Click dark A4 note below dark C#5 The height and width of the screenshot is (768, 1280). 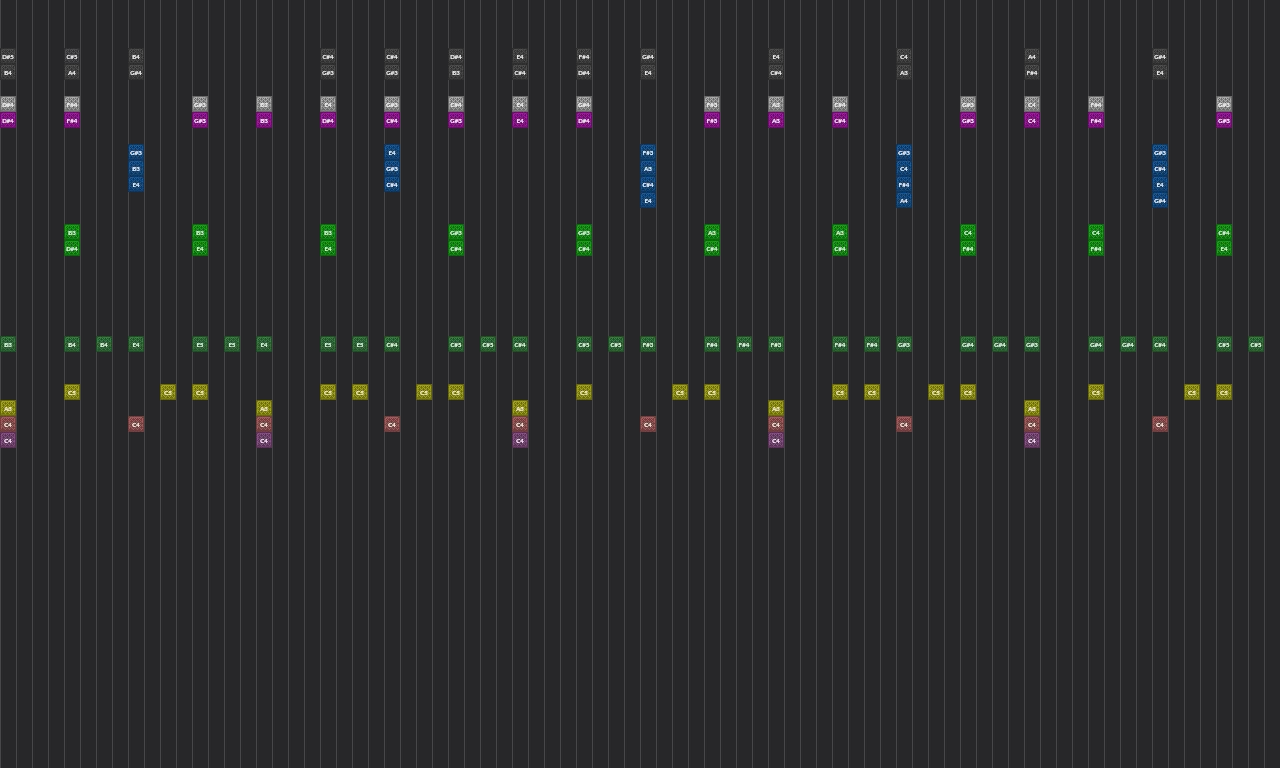click(72, 73)
